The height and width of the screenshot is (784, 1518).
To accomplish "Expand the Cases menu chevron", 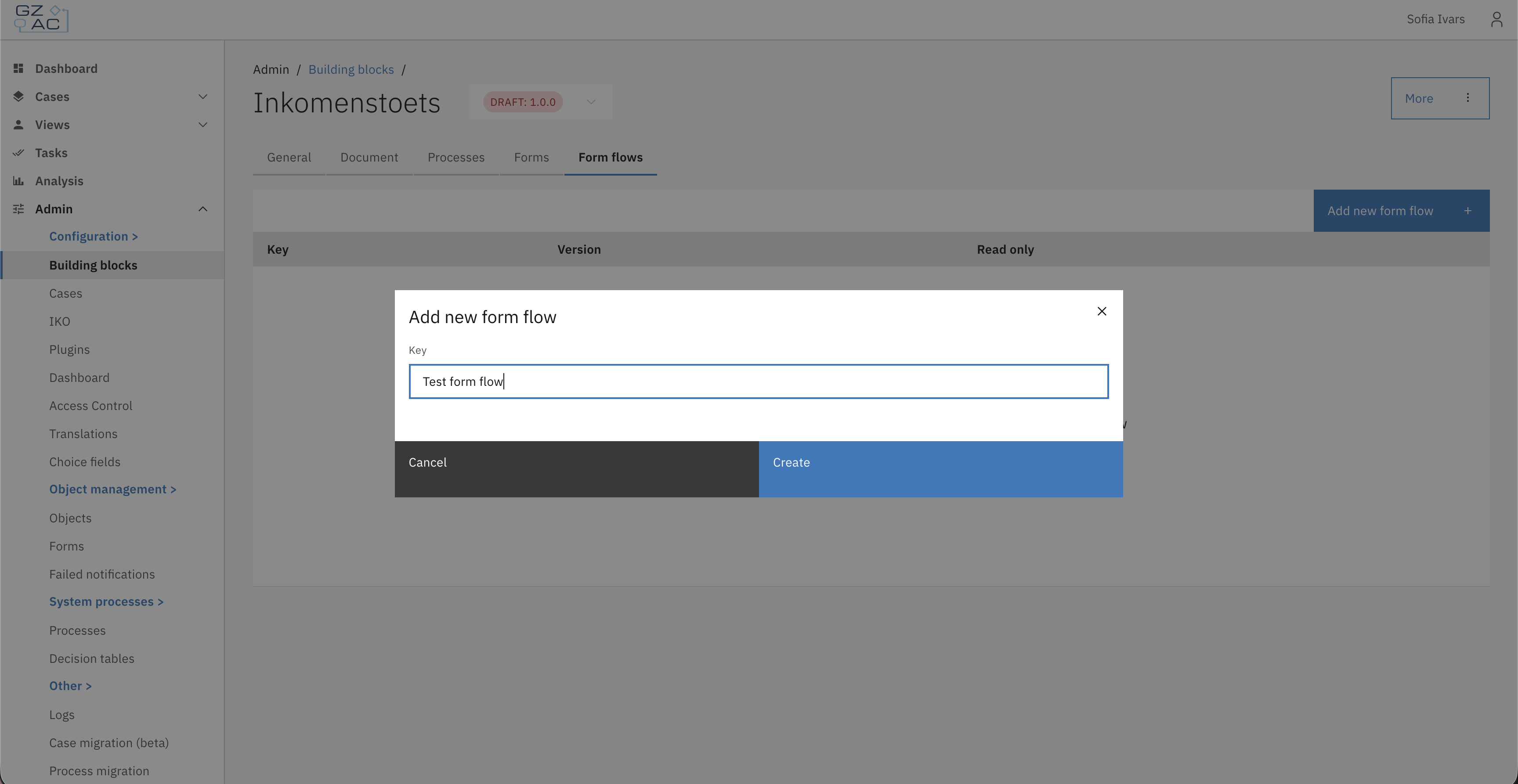I will click(203, 97).
